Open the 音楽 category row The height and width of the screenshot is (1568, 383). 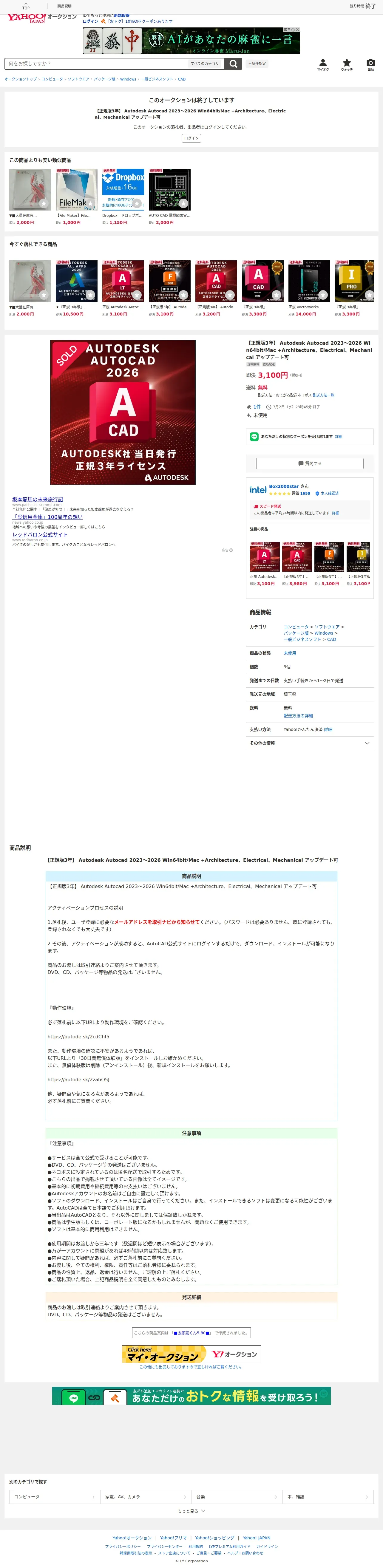click(237, 1497)
